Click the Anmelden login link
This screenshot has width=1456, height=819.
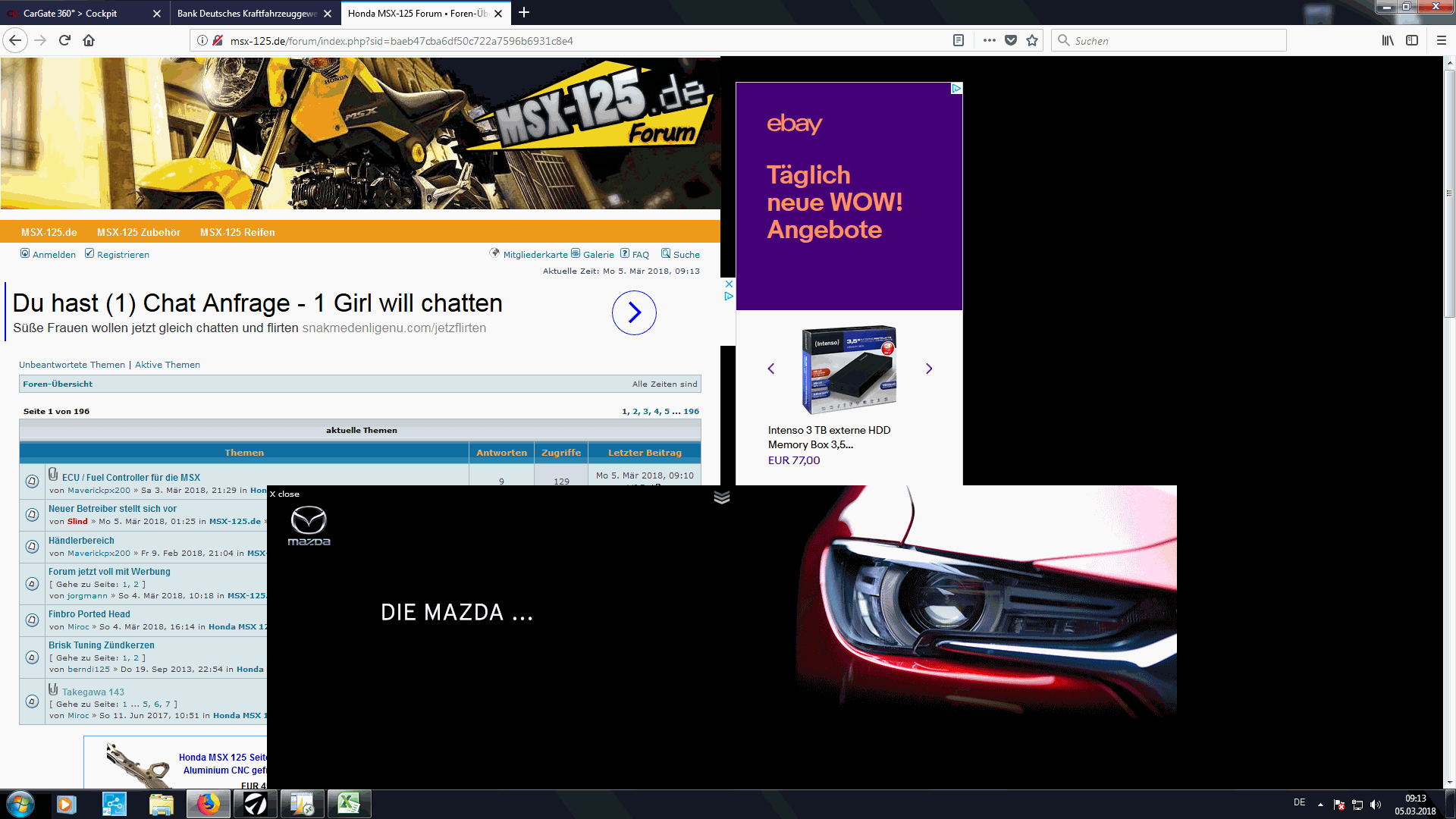click(54, 255)
